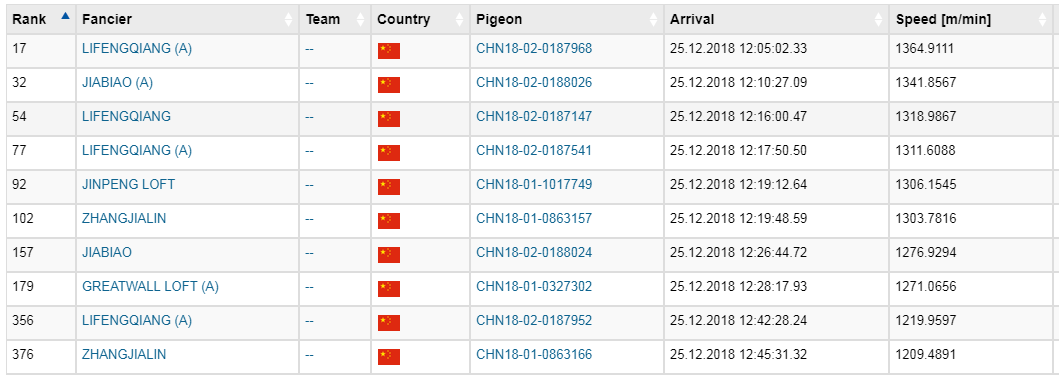Click China flag icon in rank 17 row

pos(388,51)
